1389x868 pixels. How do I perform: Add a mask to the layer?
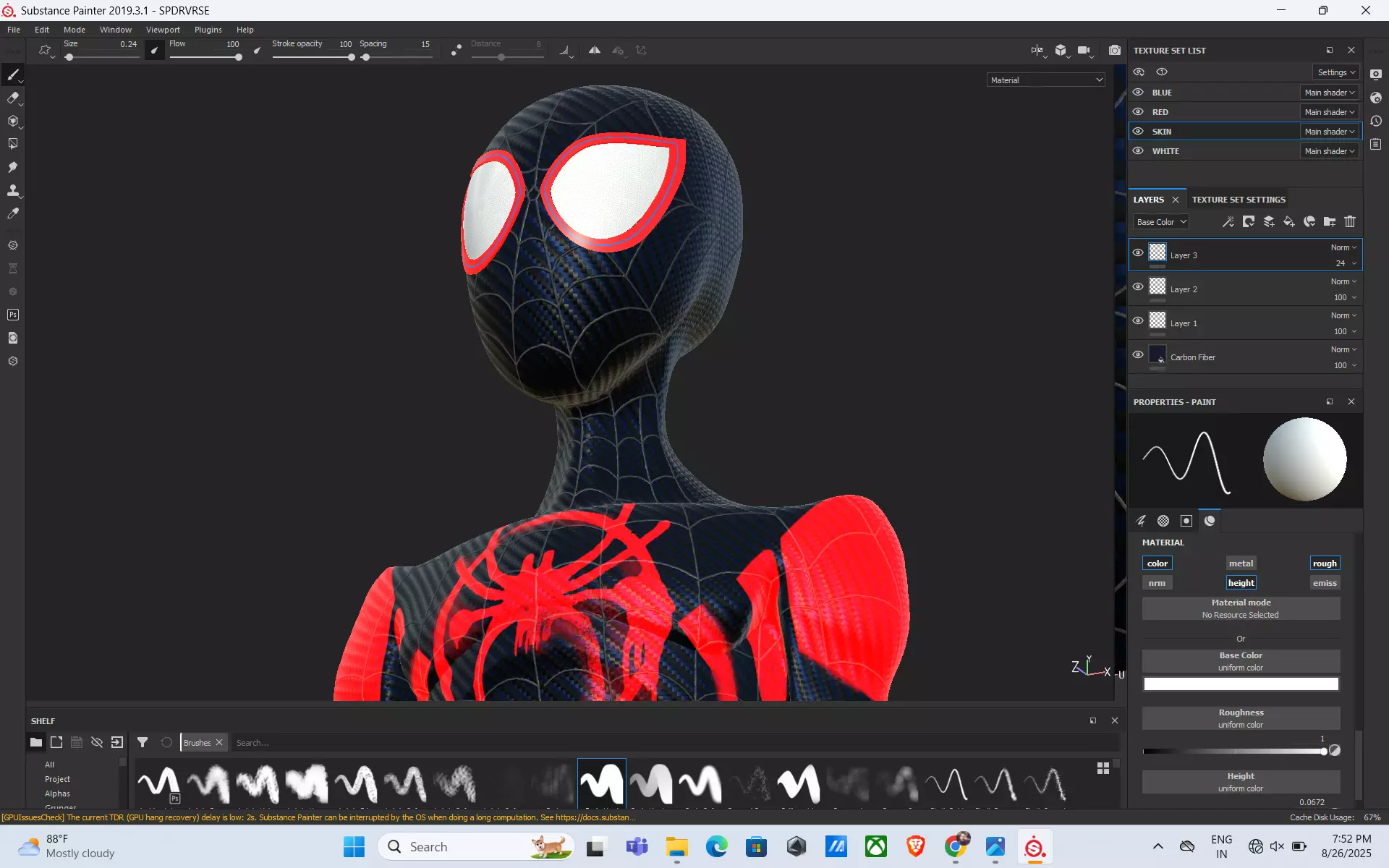1248,222
